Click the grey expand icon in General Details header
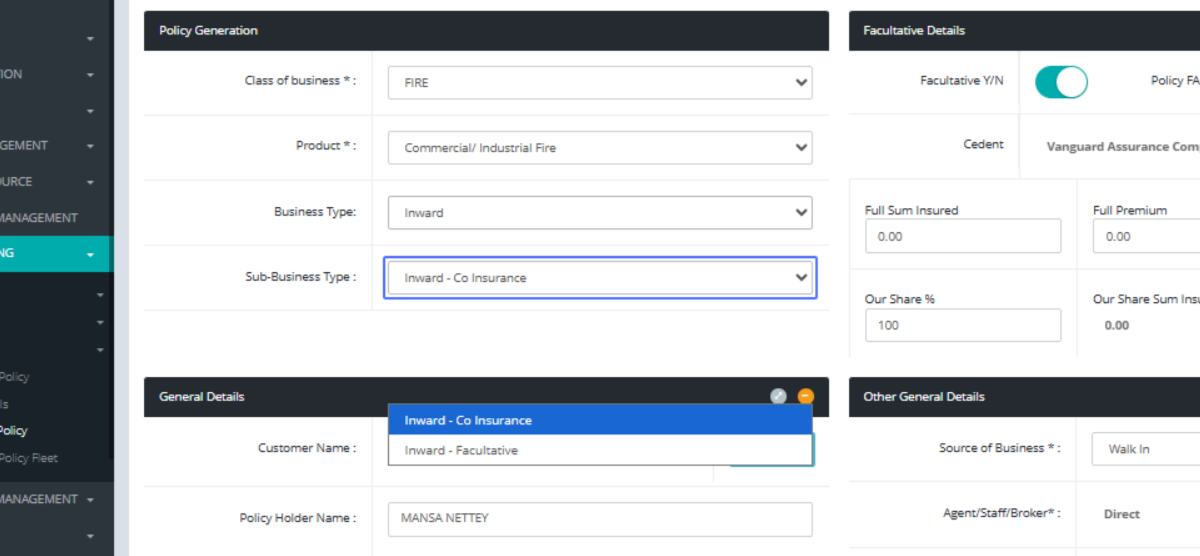 coord(778,396)
